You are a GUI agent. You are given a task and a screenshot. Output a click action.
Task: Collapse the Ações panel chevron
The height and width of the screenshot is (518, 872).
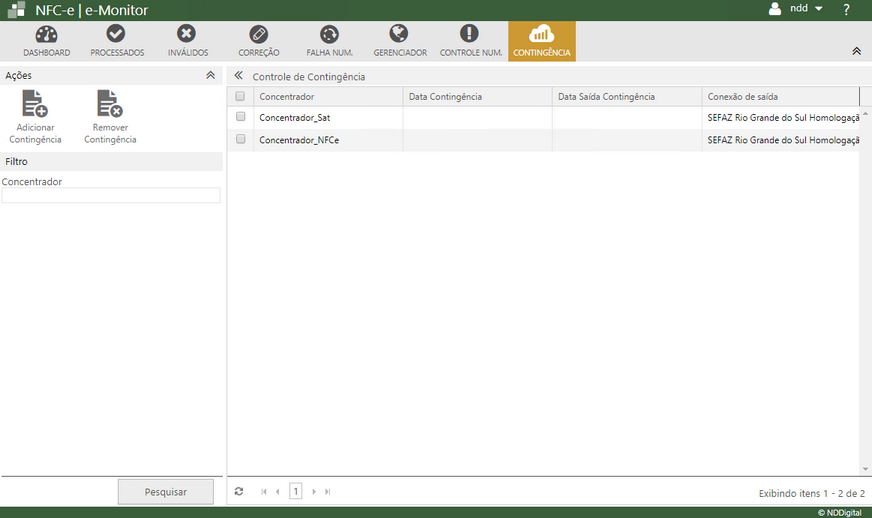pos(210,75)
